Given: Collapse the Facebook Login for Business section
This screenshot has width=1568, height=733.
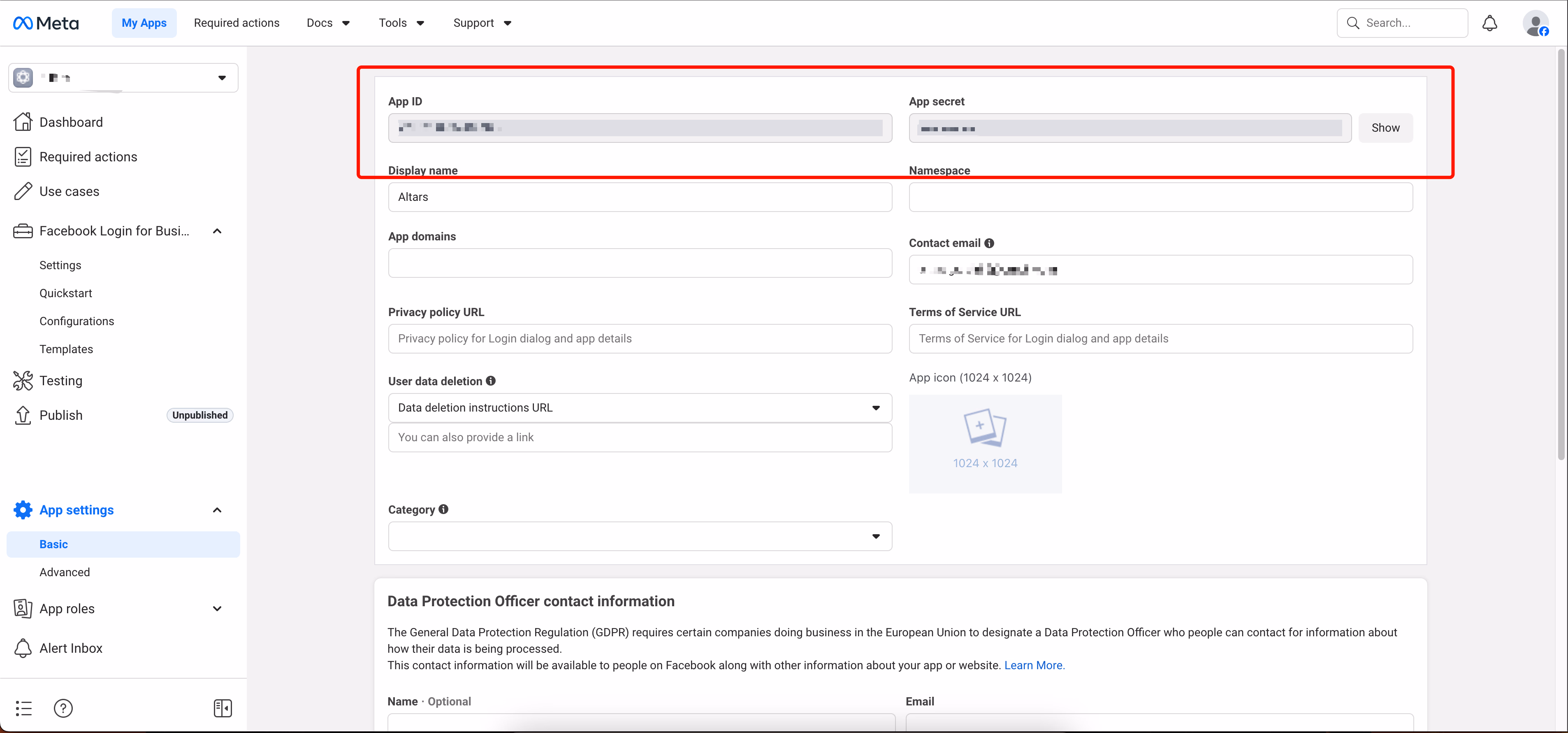Looking at the screenshot, I should click(217, 231).
